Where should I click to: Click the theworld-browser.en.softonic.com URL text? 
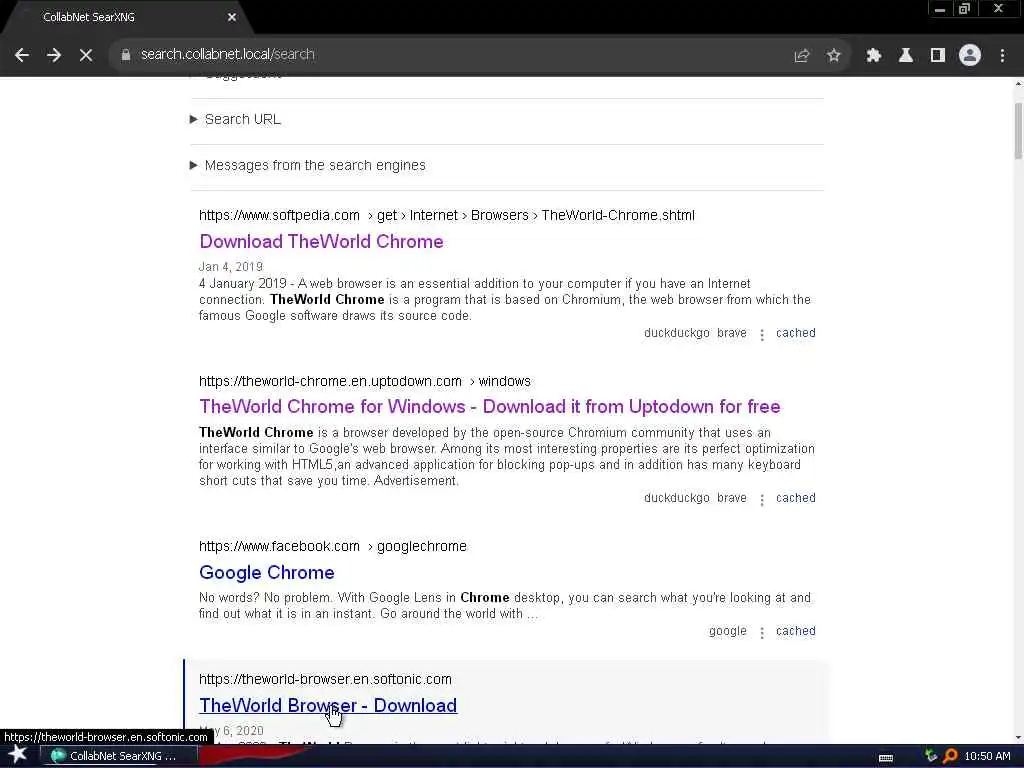tap(325, 679)
